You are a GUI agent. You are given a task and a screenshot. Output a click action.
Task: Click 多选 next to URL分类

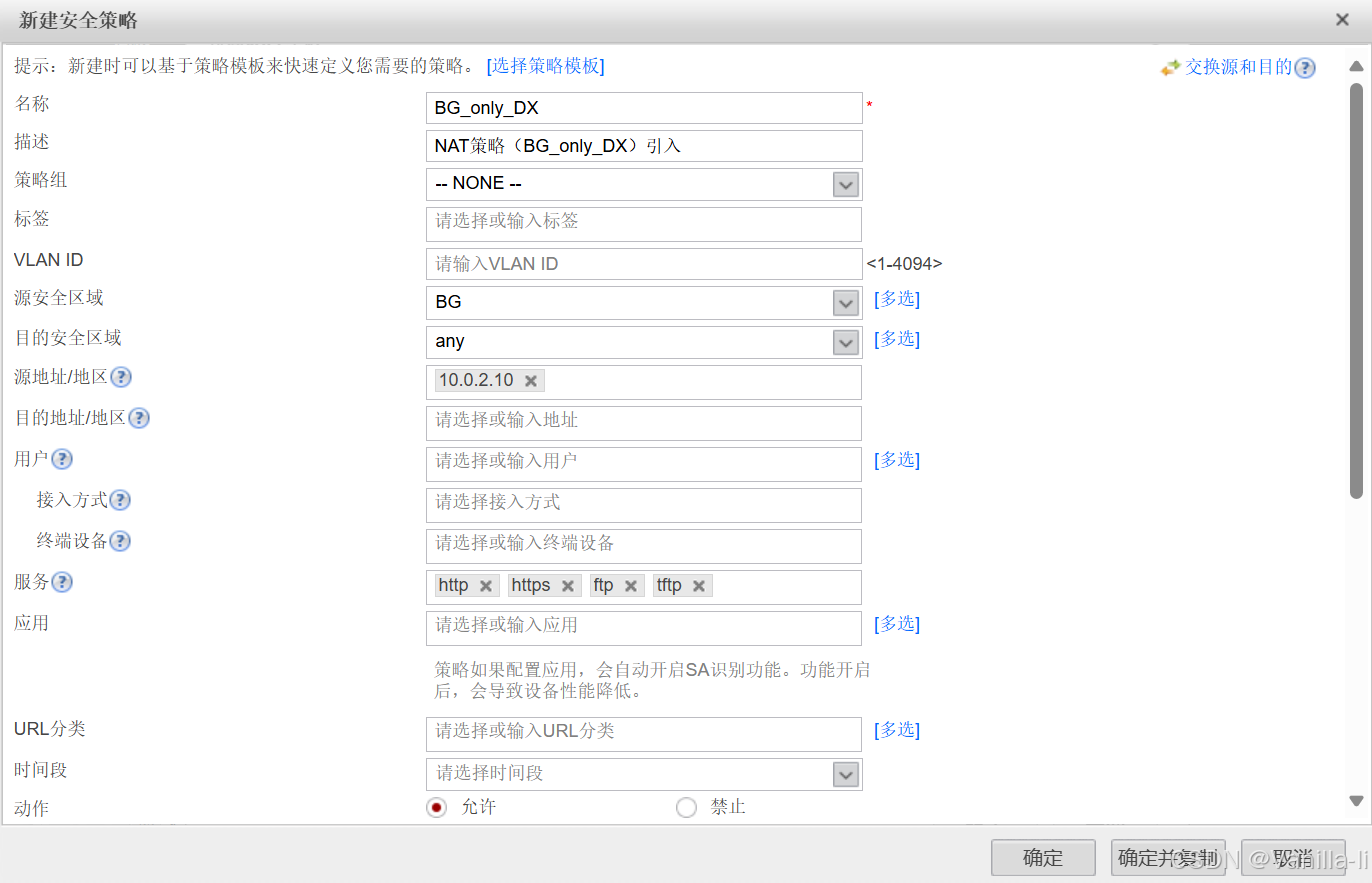[x=897, y=730]
